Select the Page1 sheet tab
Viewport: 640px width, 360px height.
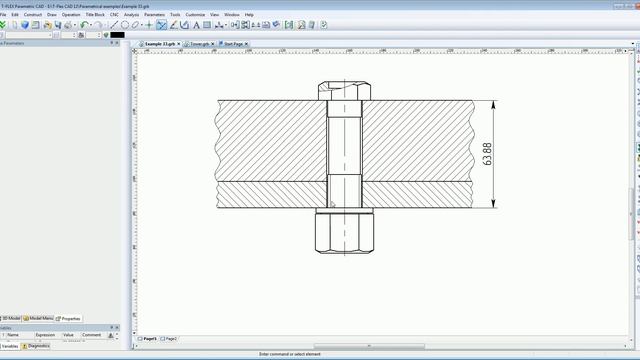pyautogui.click(x=147, y=339)
